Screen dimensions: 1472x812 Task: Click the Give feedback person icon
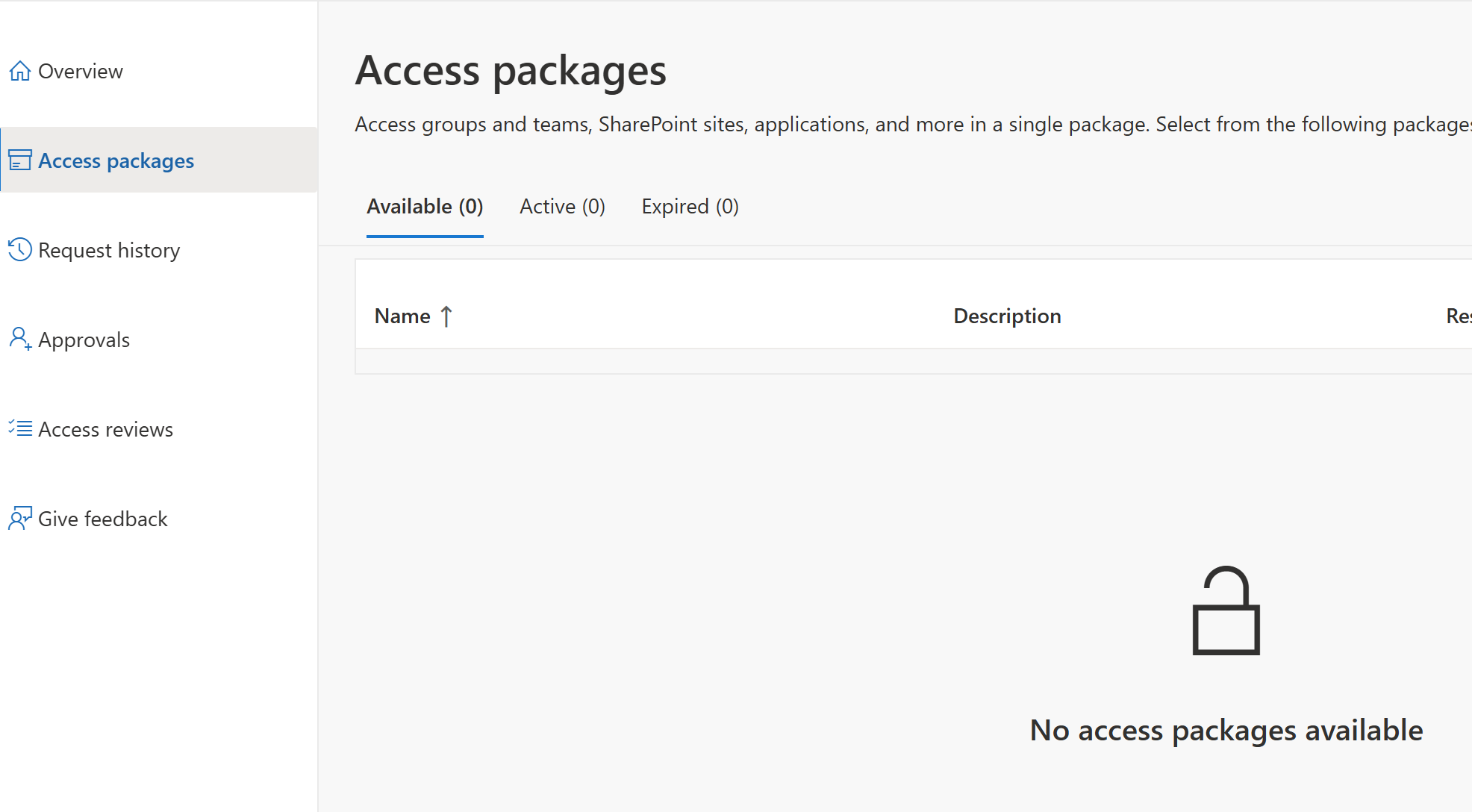20,519
